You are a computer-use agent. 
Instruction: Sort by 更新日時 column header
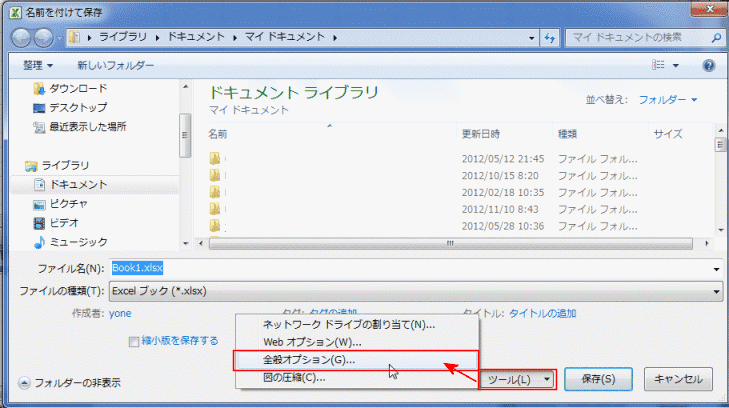coord(481,134)
